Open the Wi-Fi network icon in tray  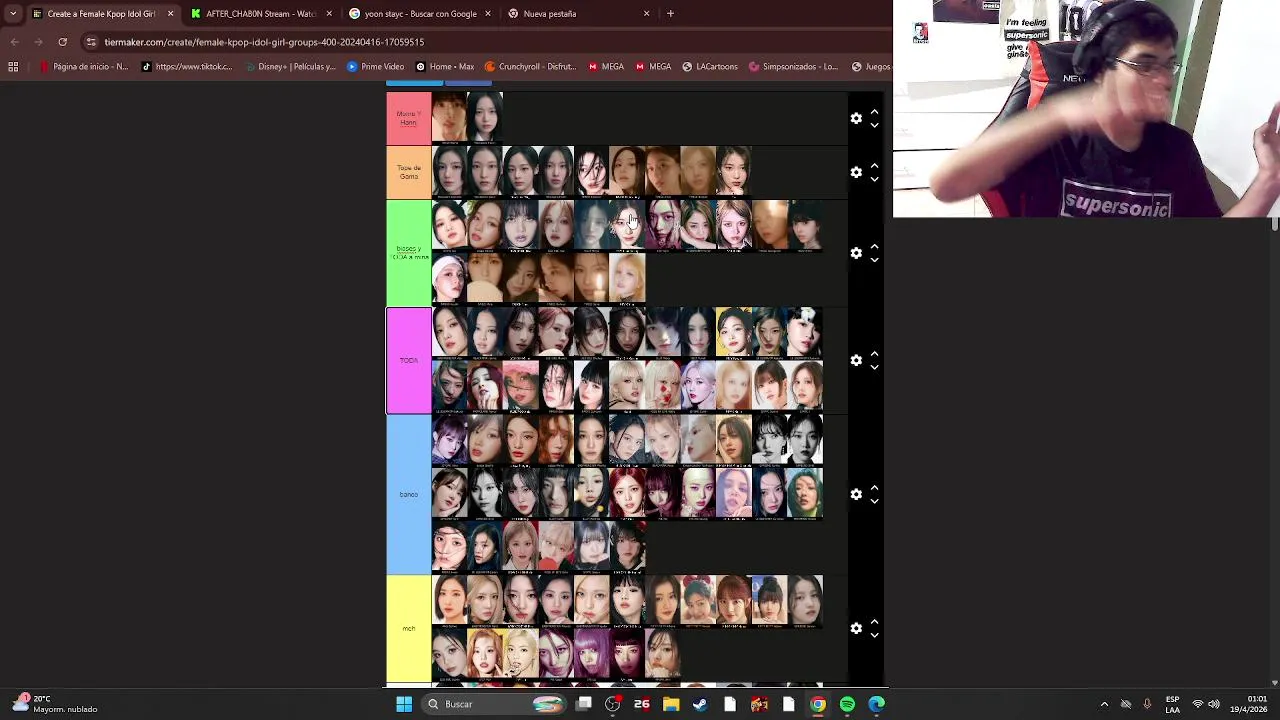[x=1197, y=704]
